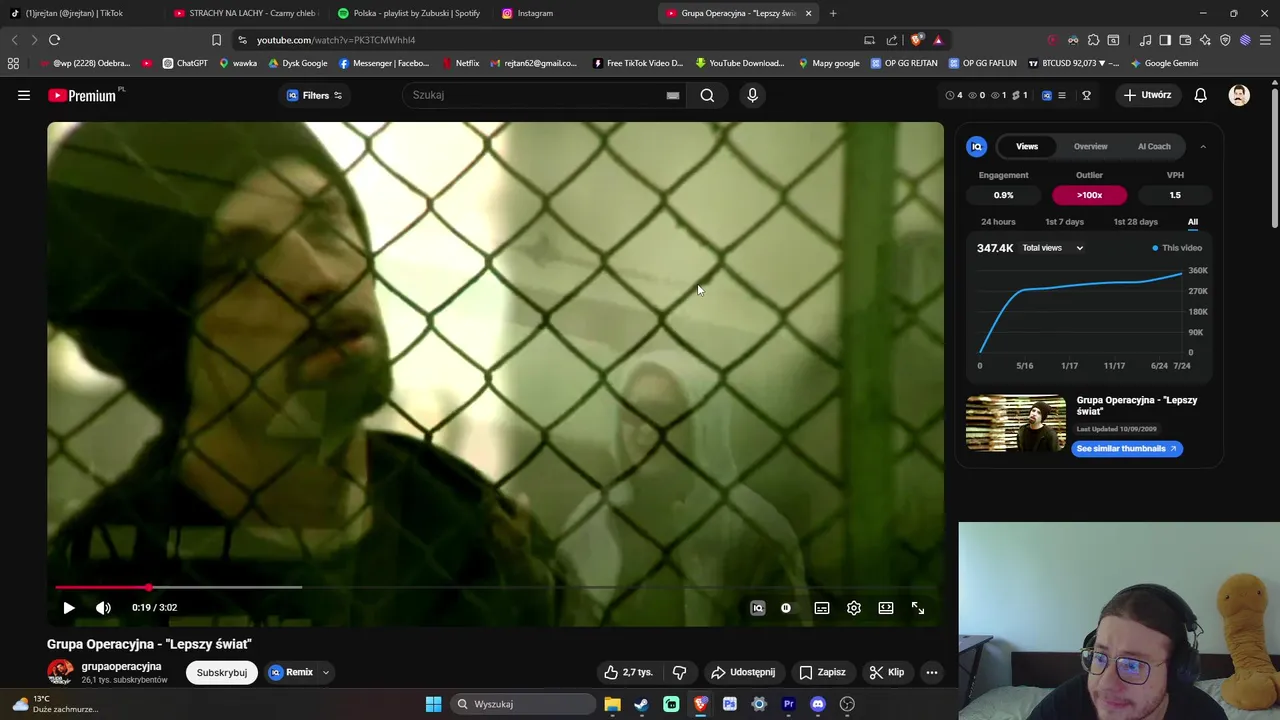Select the 24 hours range
Screen dimensions: 1280x720
[x=998, y=222]
